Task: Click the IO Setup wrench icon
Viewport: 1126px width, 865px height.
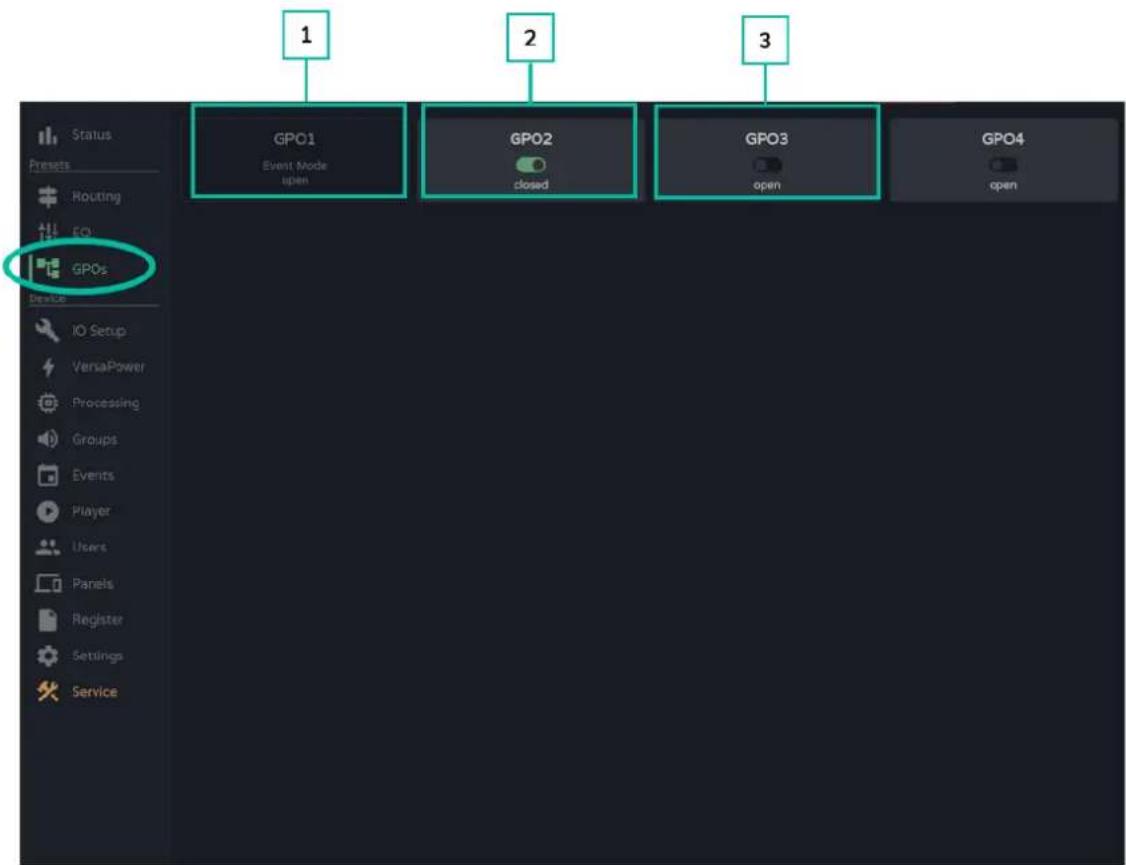Action: tap(47, 330)
